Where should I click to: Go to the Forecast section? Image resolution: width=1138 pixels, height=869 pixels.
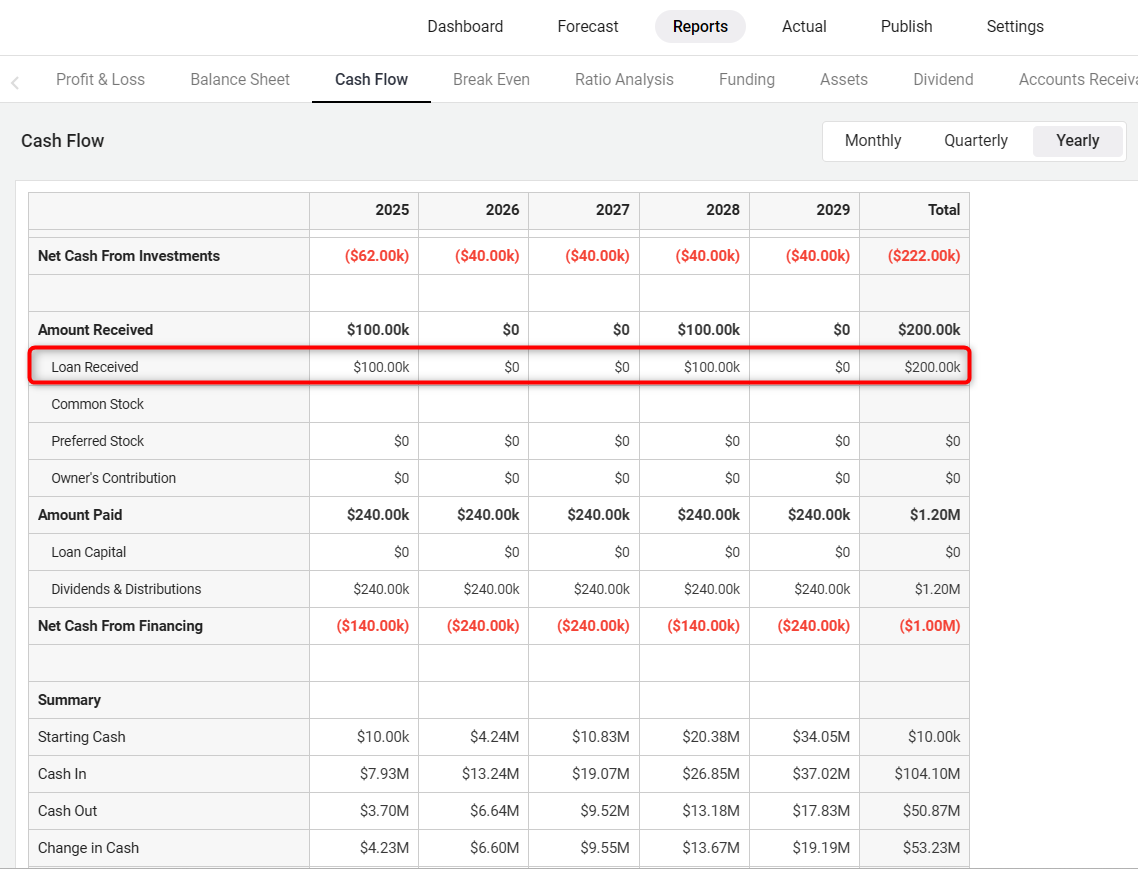click(x=588, y=27)
